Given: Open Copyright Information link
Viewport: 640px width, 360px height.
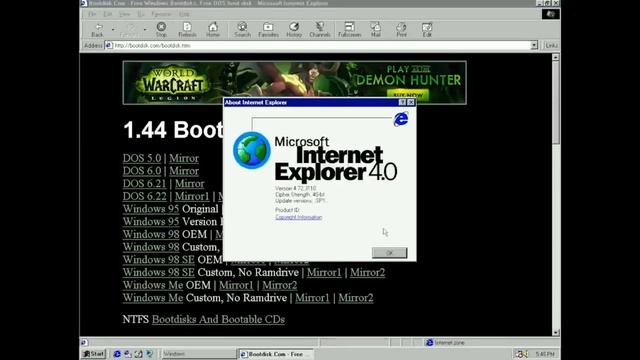Looking at the screenshot, I should (x=299, y=217).
